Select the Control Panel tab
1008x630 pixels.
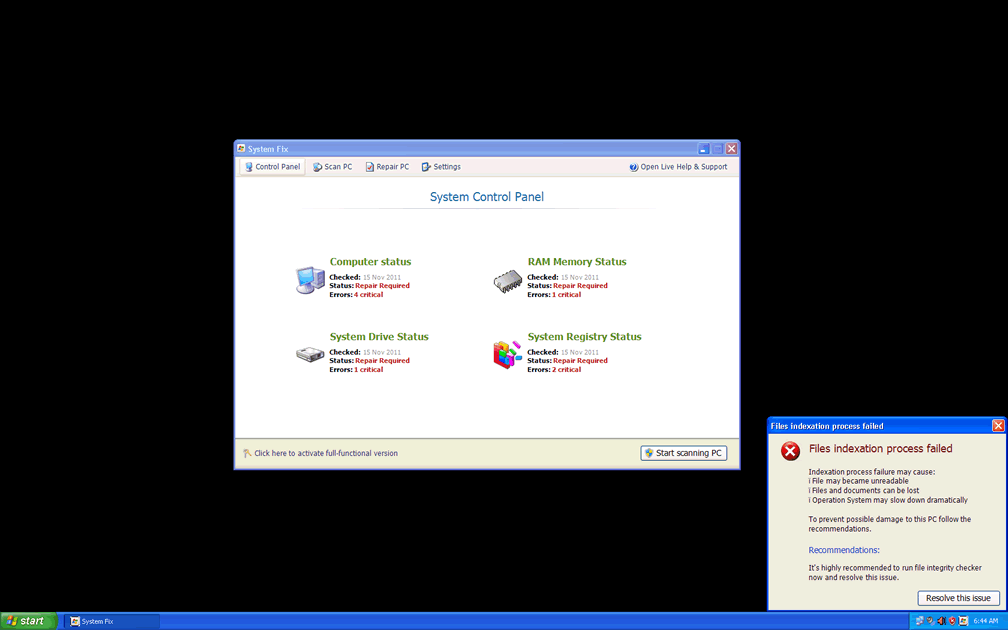click(272, 167)
